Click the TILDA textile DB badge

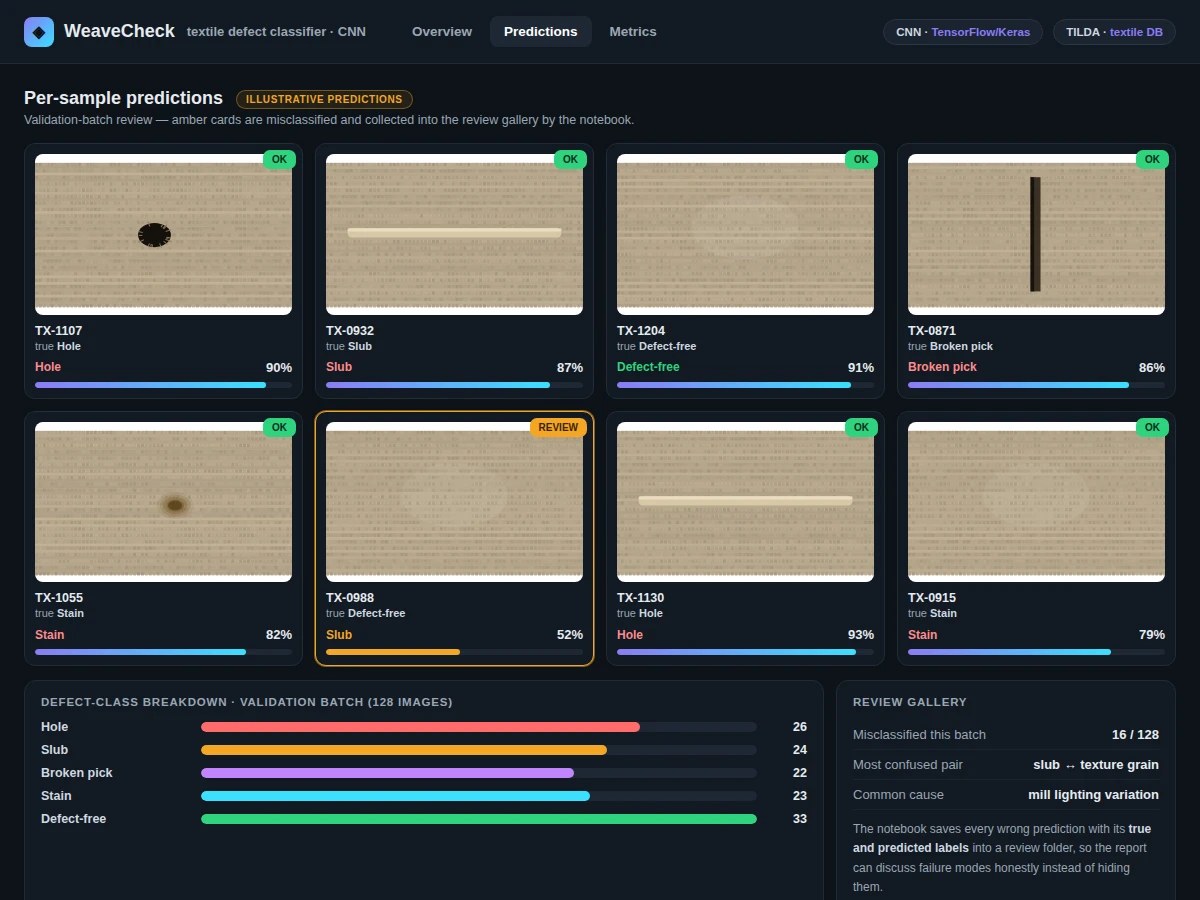(1114, 32)
